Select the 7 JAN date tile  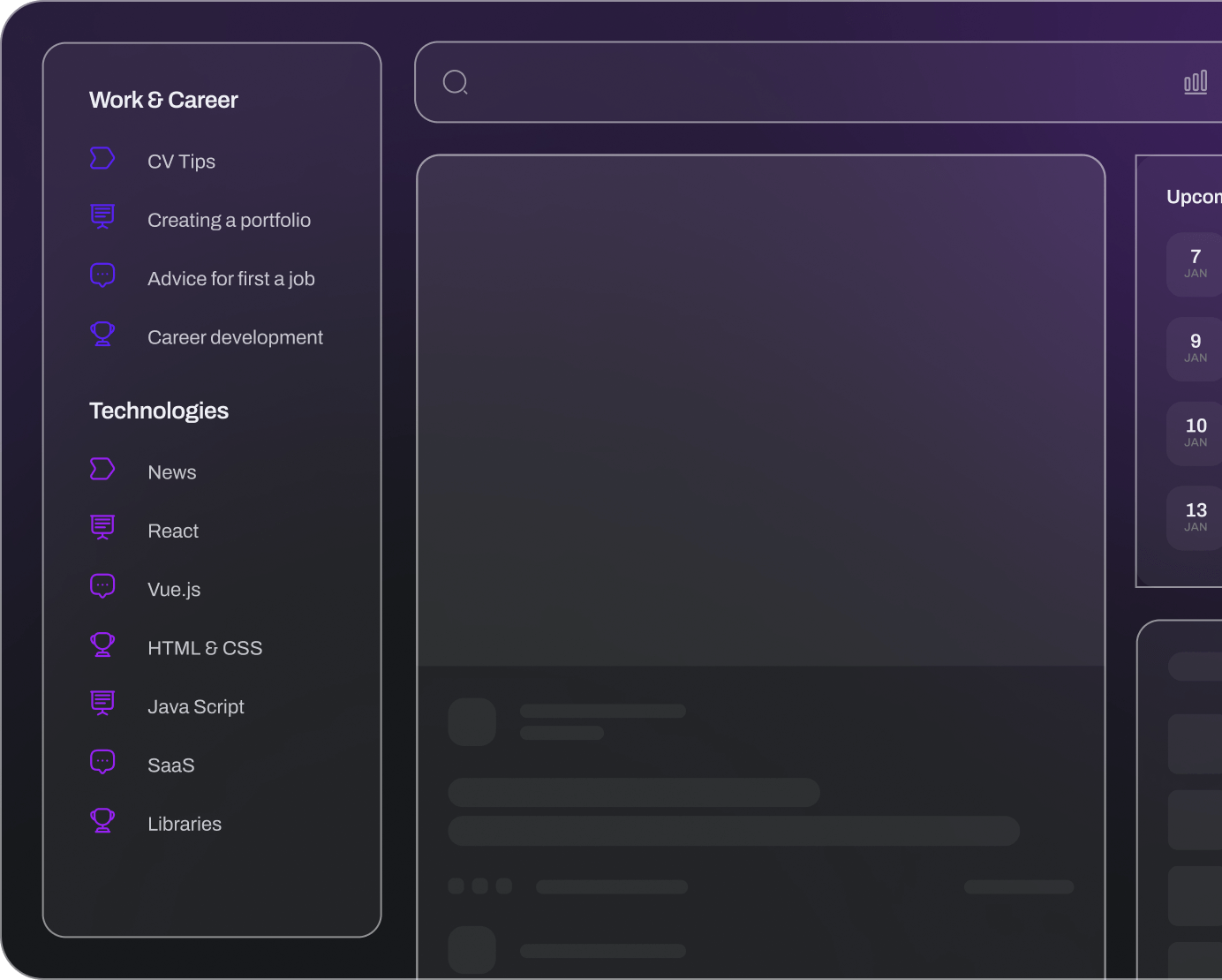click(1195, 263)
